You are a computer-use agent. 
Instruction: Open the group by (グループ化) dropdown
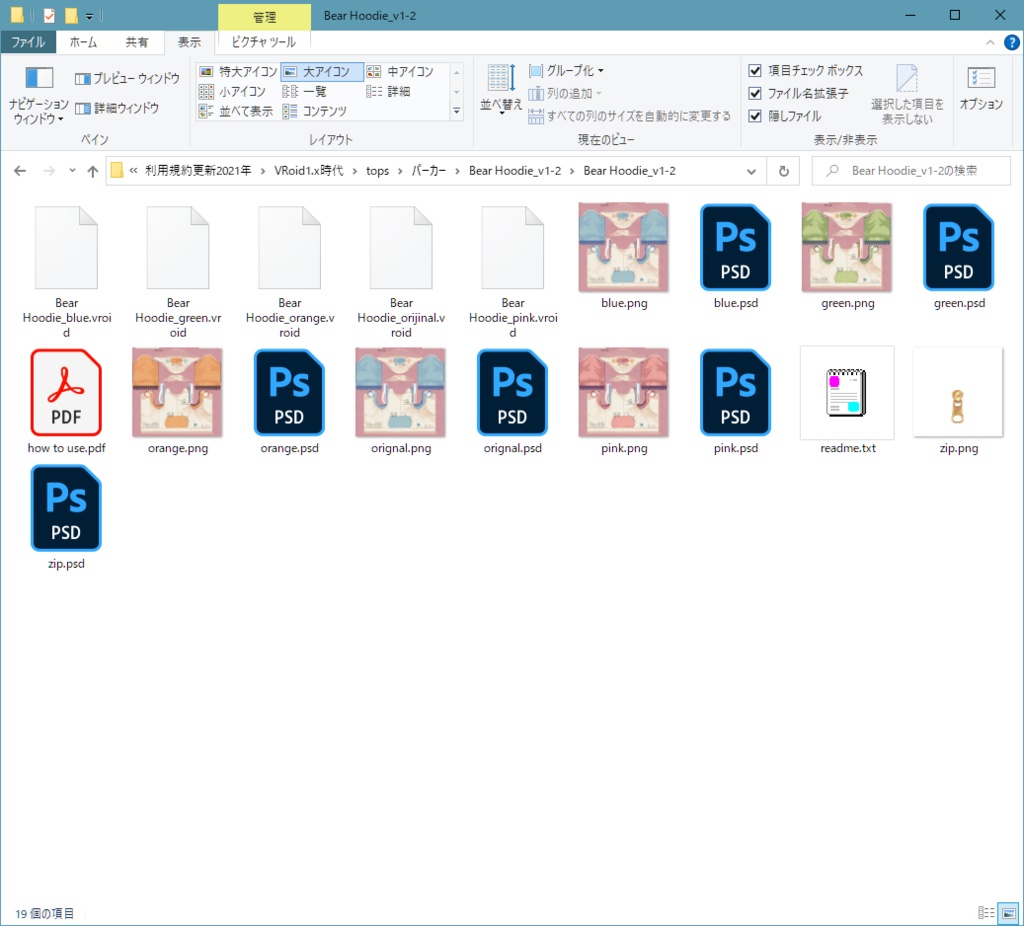(566, 71)
